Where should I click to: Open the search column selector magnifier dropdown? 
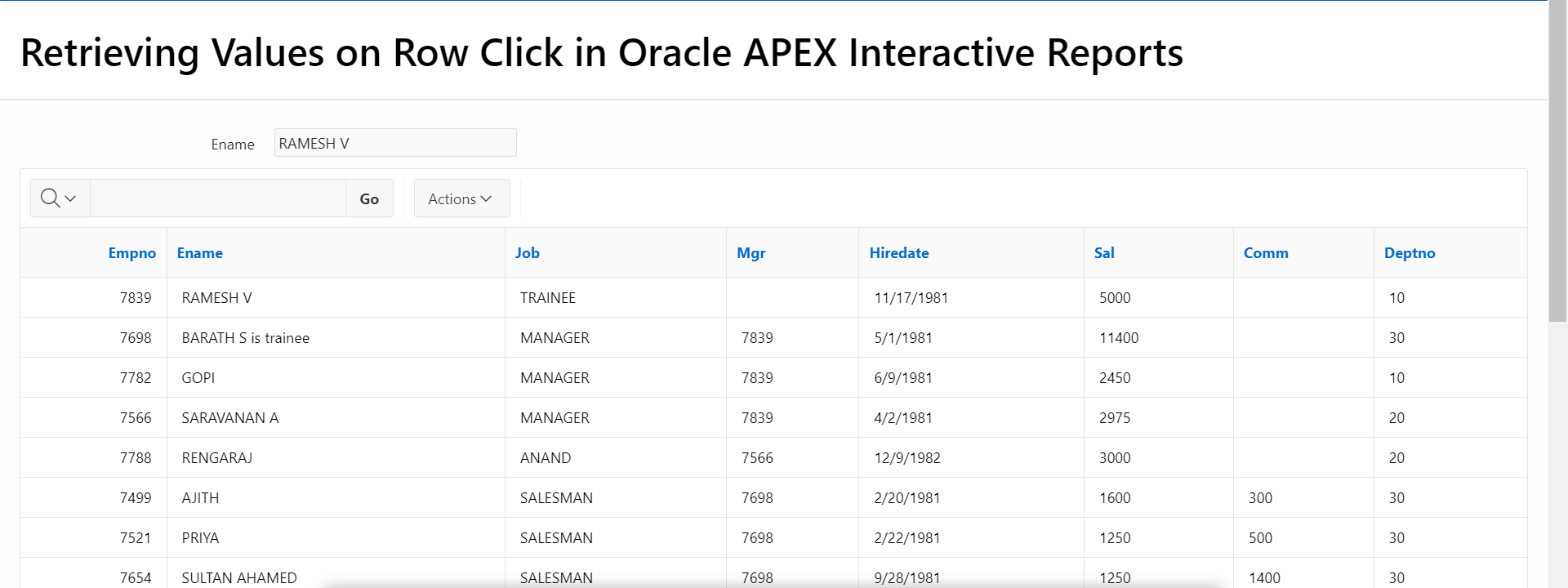[x=60, y=198]
